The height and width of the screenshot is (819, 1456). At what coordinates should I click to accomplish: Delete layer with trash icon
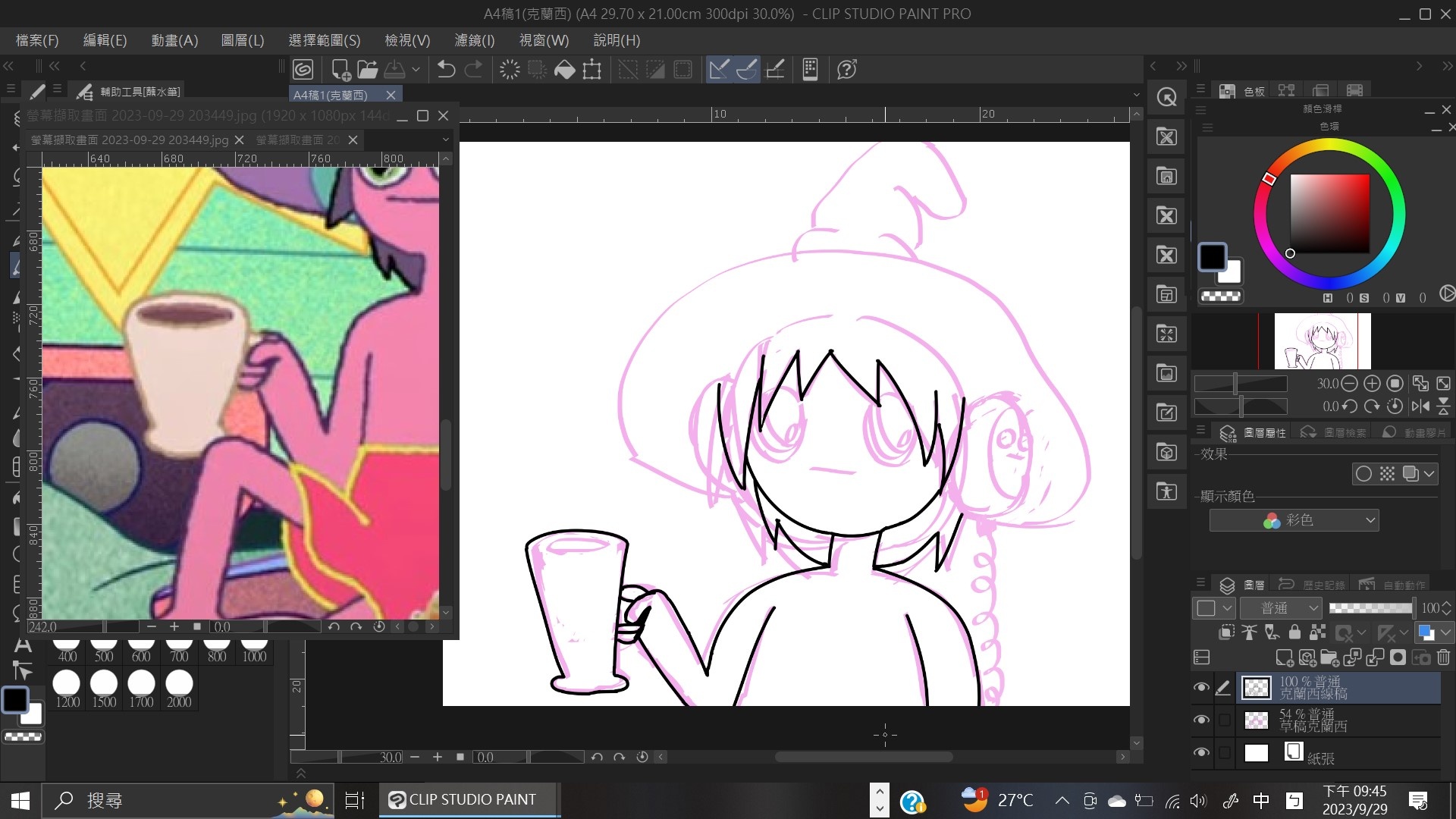1443,657
